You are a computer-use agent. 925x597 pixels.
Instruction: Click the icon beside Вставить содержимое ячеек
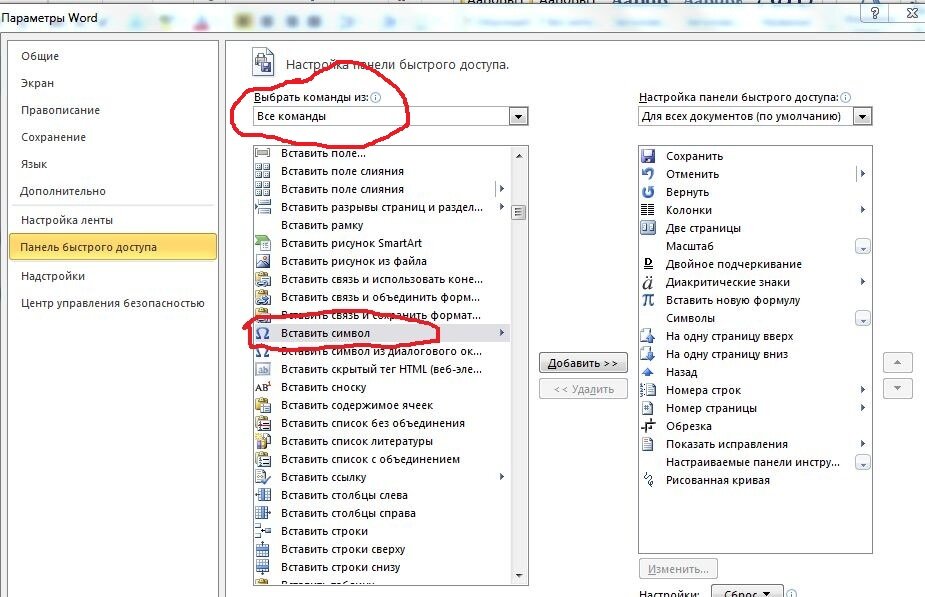point(263,405)
